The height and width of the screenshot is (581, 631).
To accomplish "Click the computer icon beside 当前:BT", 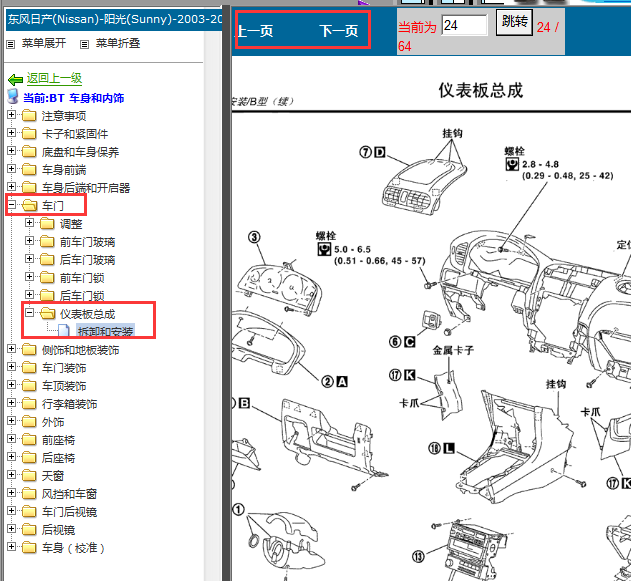I will click(x=13, y=97).
